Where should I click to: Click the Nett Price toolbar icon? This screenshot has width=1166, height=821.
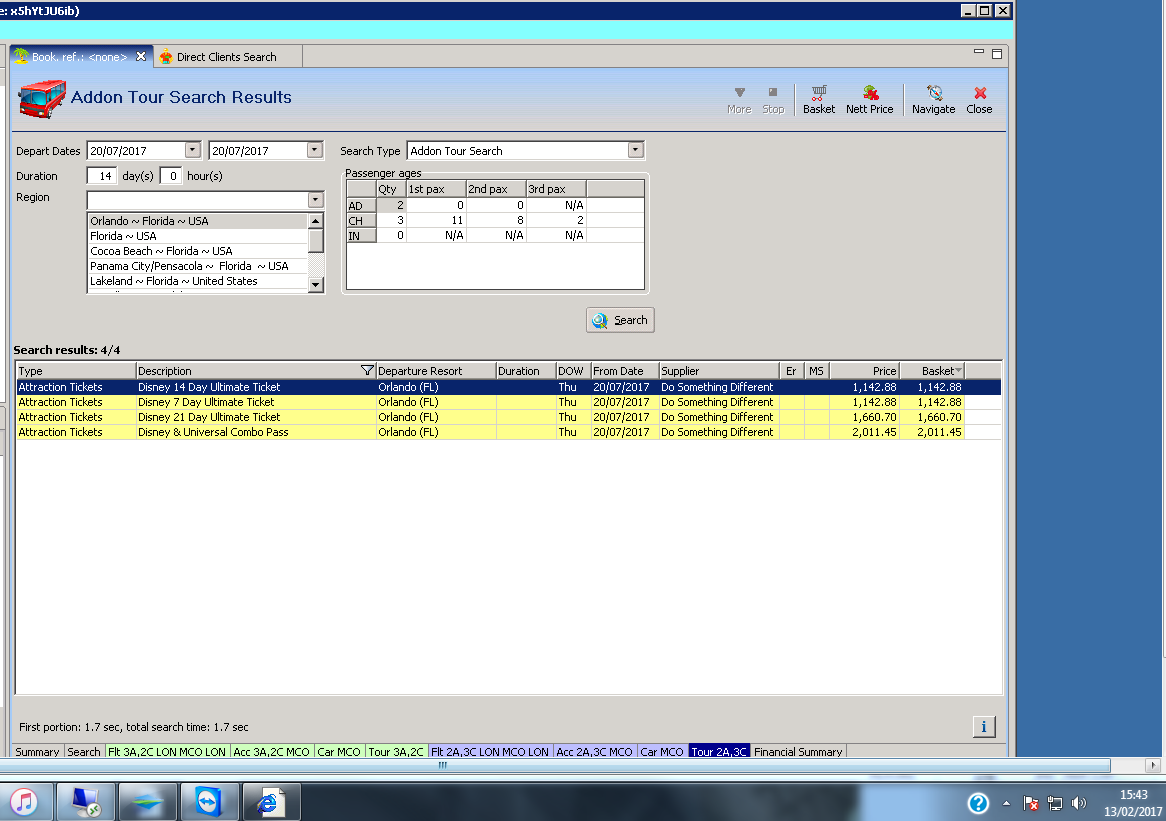(x=869, y=99)
